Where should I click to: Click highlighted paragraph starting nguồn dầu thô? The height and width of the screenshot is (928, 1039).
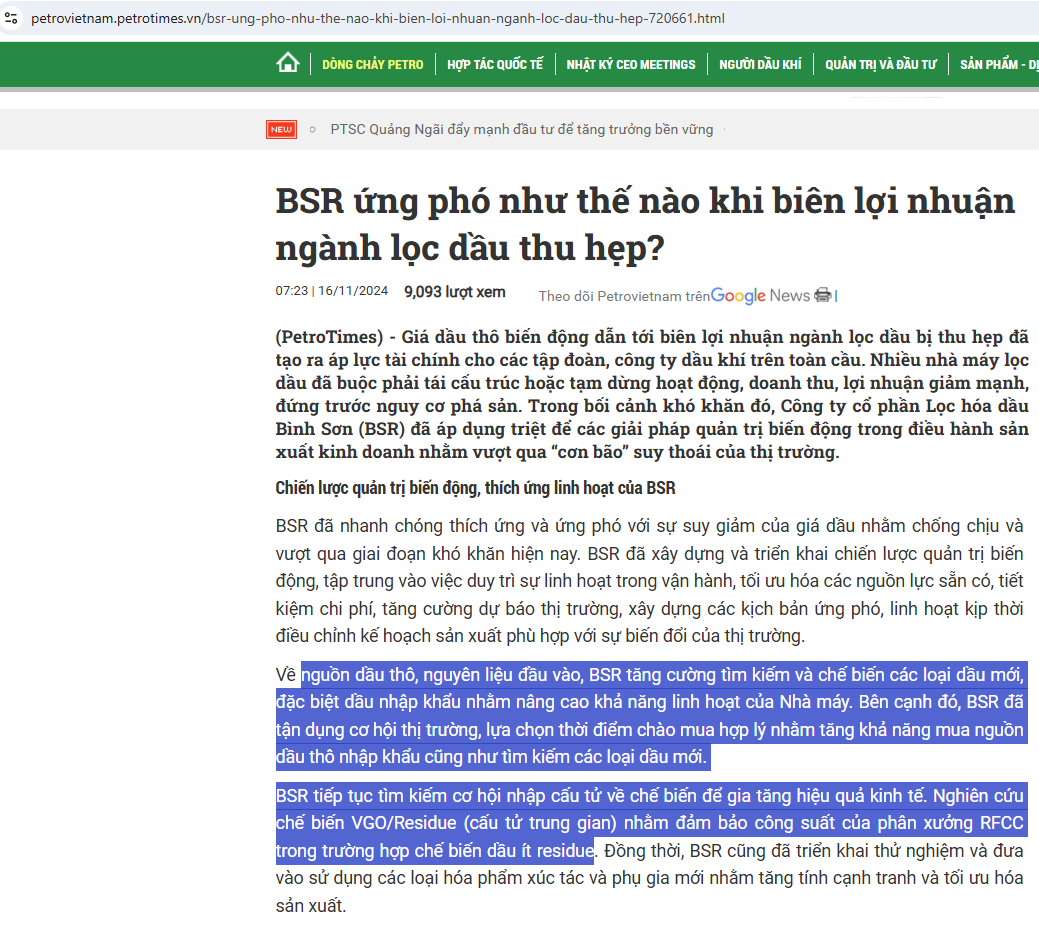[651, 716]
